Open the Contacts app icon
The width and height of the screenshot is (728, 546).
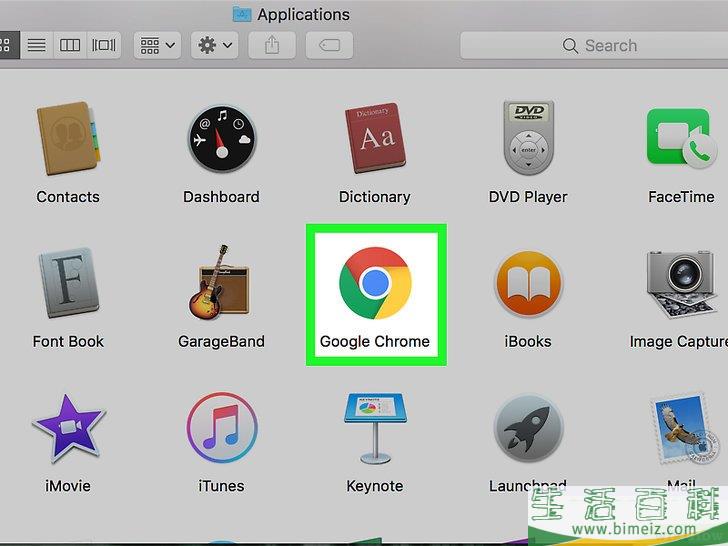tap(68, 138)
